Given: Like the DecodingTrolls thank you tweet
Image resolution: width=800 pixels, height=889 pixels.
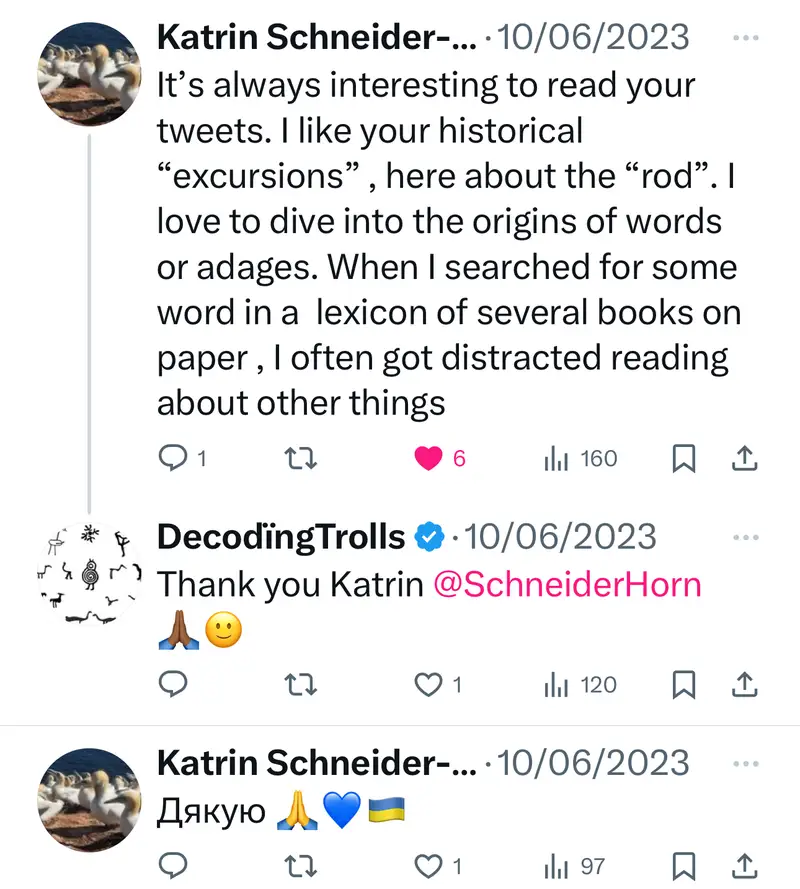Looking at the screenshot, I should 429,685.
